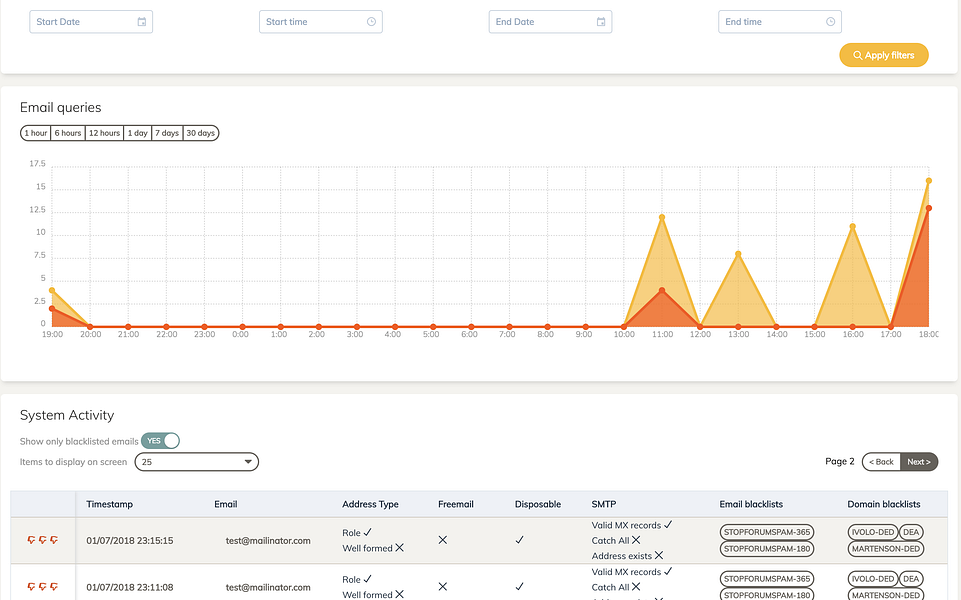This screenshot has width=961, height=600.
Task: Open the Start Date picker field
Action: (x=82, y=22)
